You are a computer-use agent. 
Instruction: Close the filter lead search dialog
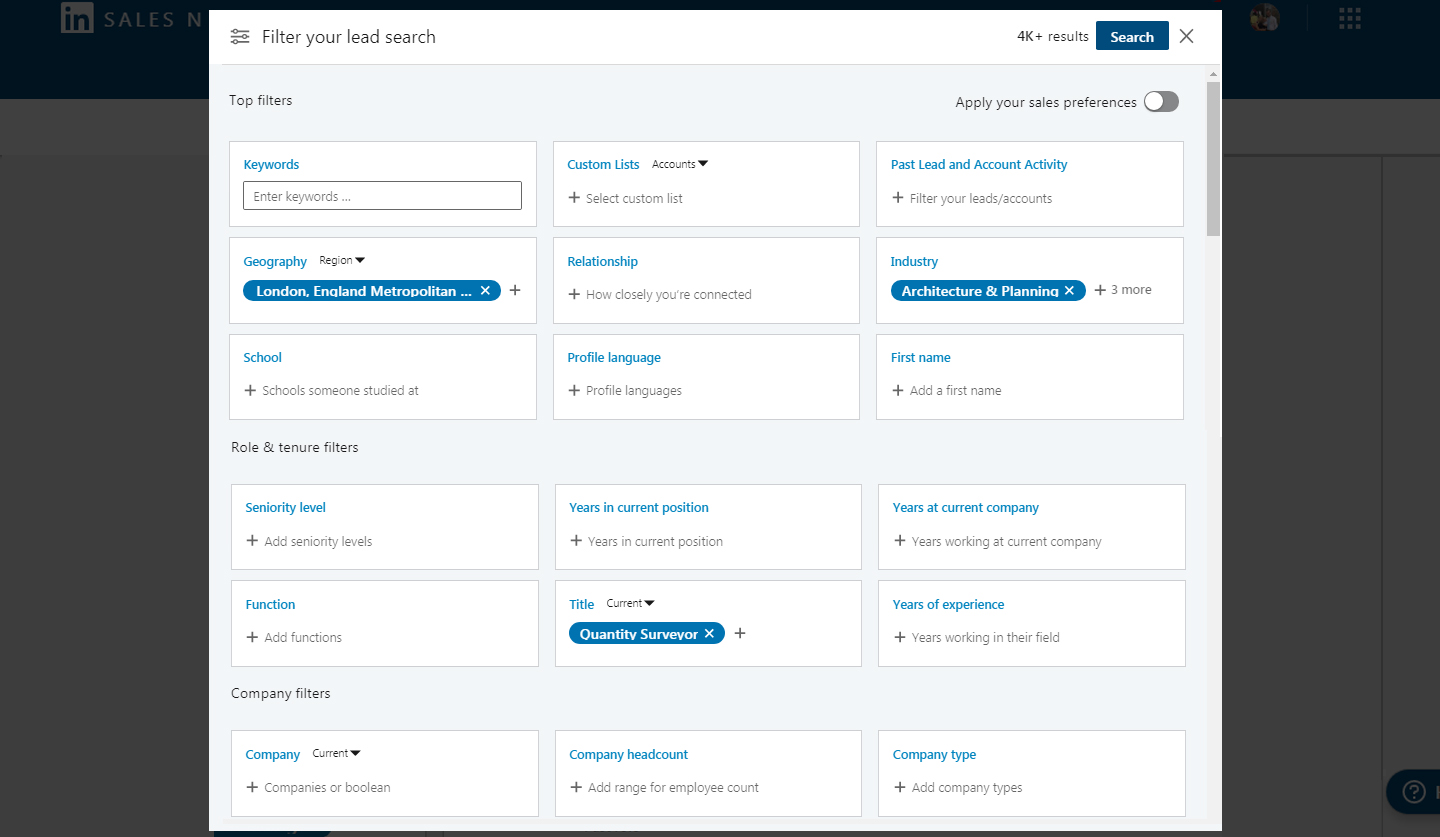1186,37
